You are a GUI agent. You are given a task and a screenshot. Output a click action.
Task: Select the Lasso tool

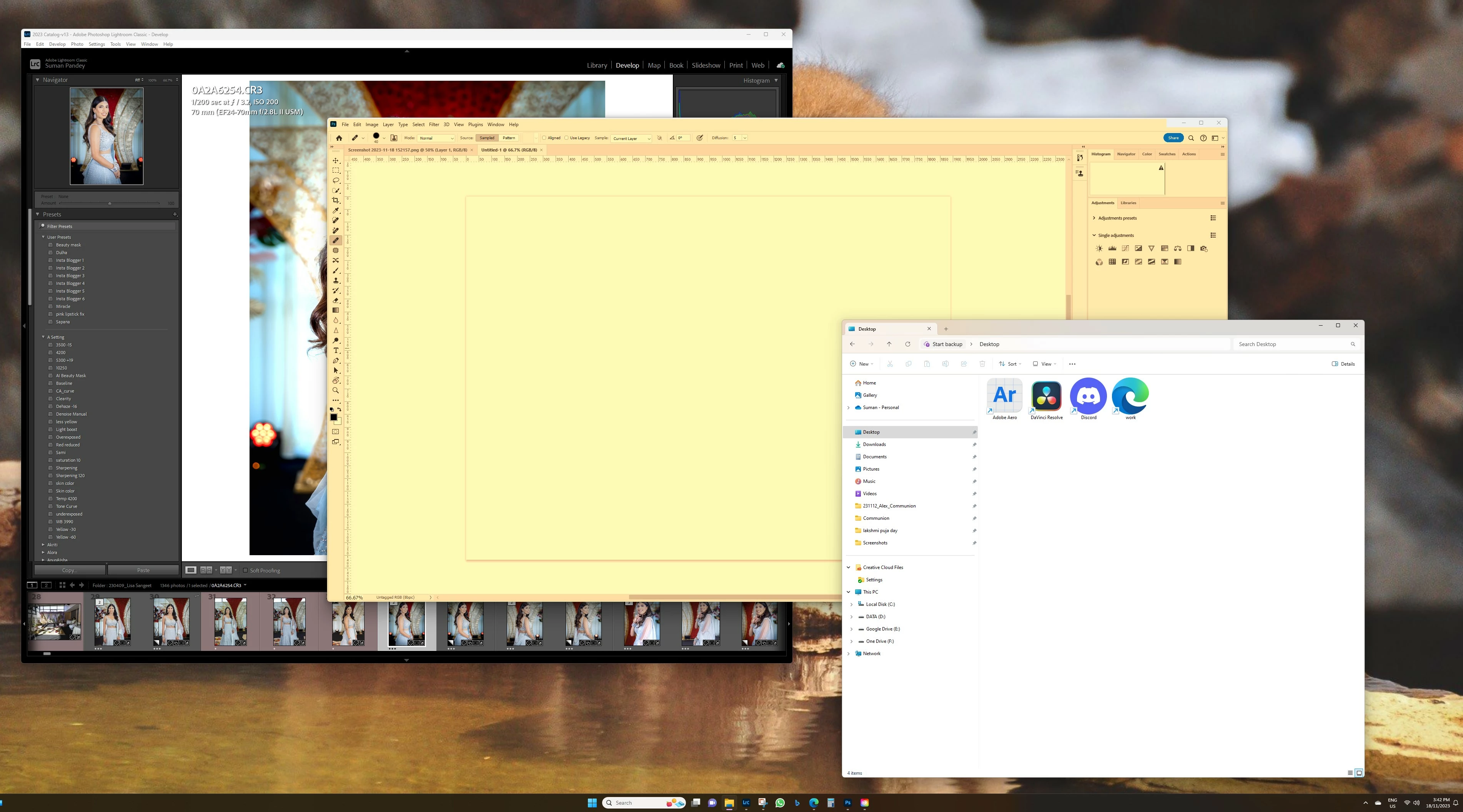coord(336,181)
